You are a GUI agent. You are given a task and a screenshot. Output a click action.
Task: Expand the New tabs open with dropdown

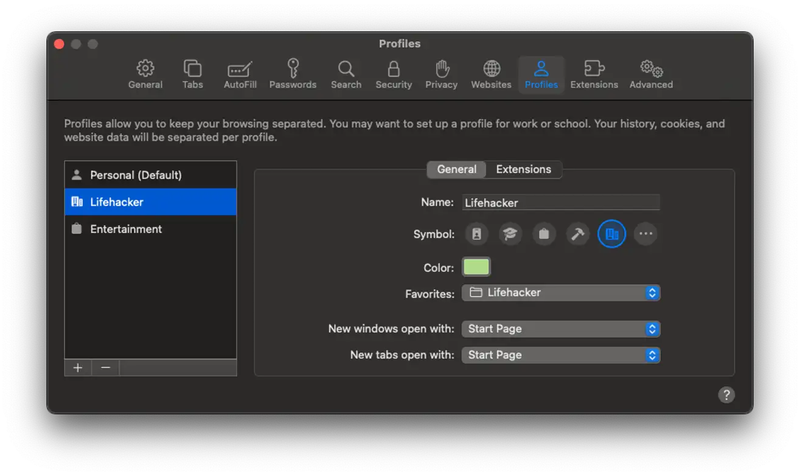point(561,355)
